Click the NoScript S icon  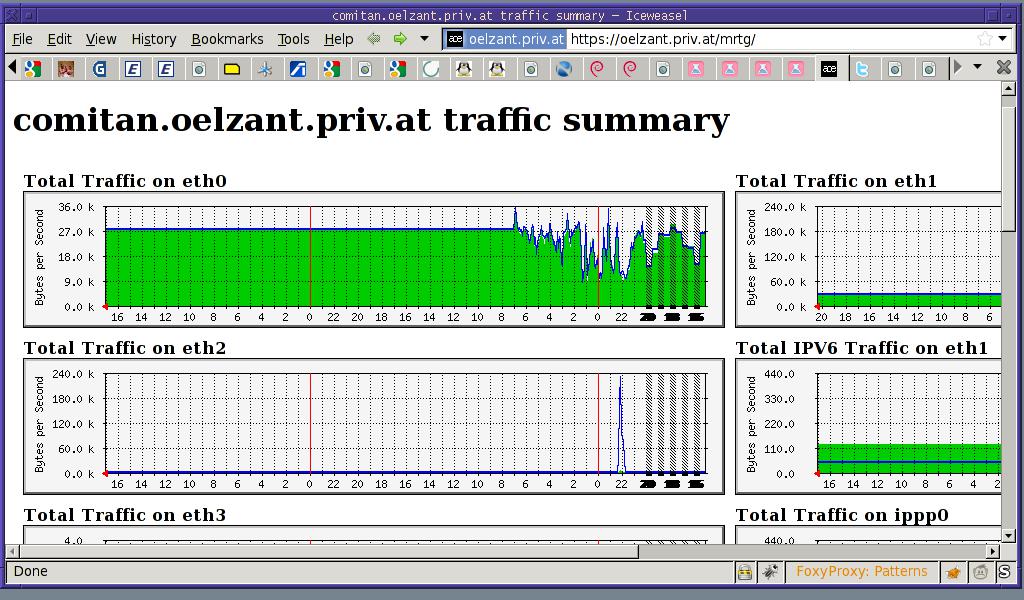coord(1003,572)
